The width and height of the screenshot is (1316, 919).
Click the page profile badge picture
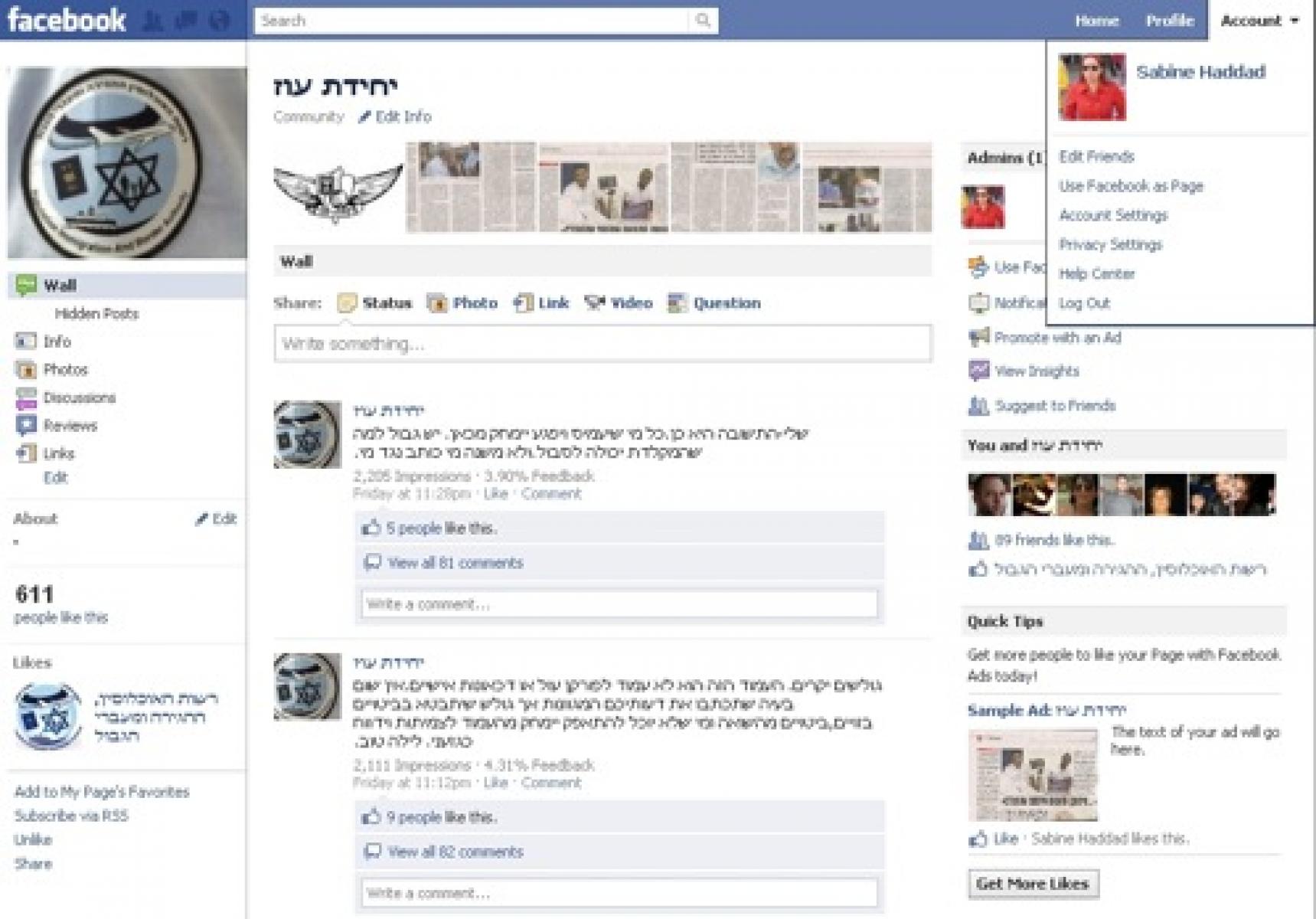pyautogui.click(x=127, y=162)
